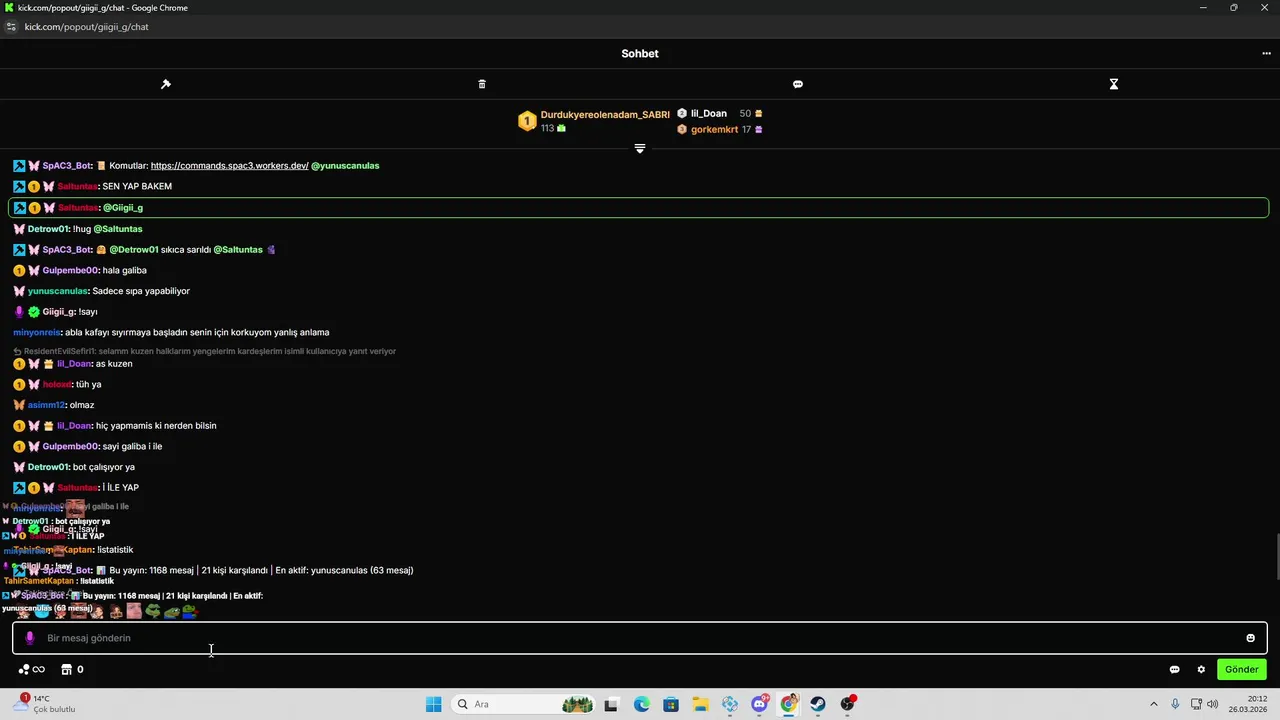
Task: Click @Detrow01 mention in the SpAC3_Bot hug reply
Action: [x=134, y=250]
